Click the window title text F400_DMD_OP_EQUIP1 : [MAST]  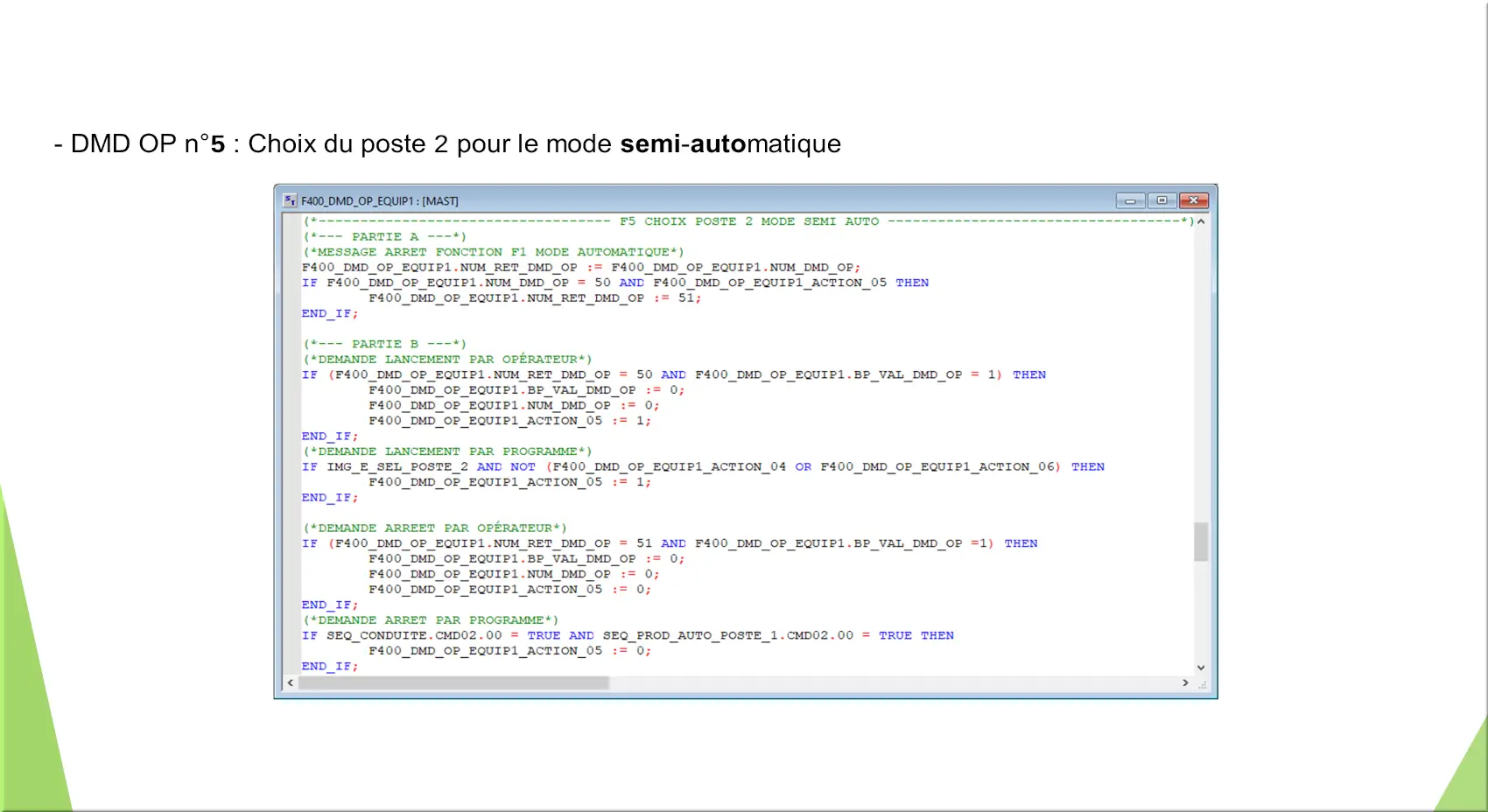point(380,201)
